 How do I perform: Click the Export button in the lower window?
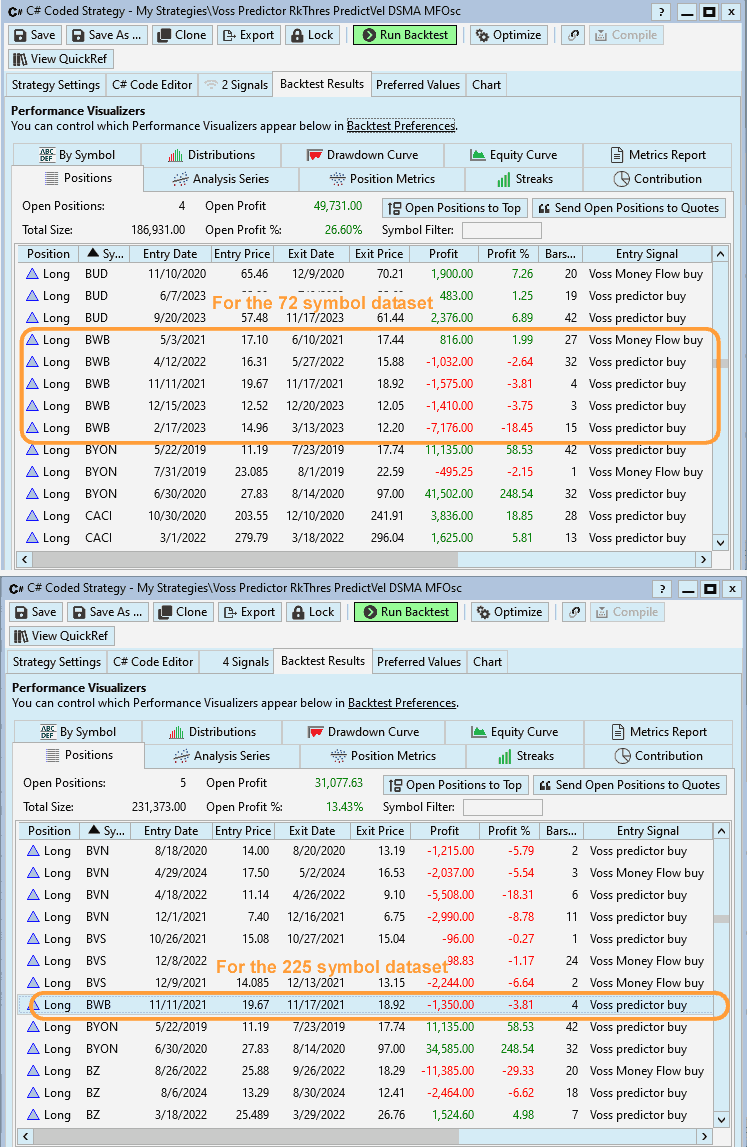pos(247,612)
